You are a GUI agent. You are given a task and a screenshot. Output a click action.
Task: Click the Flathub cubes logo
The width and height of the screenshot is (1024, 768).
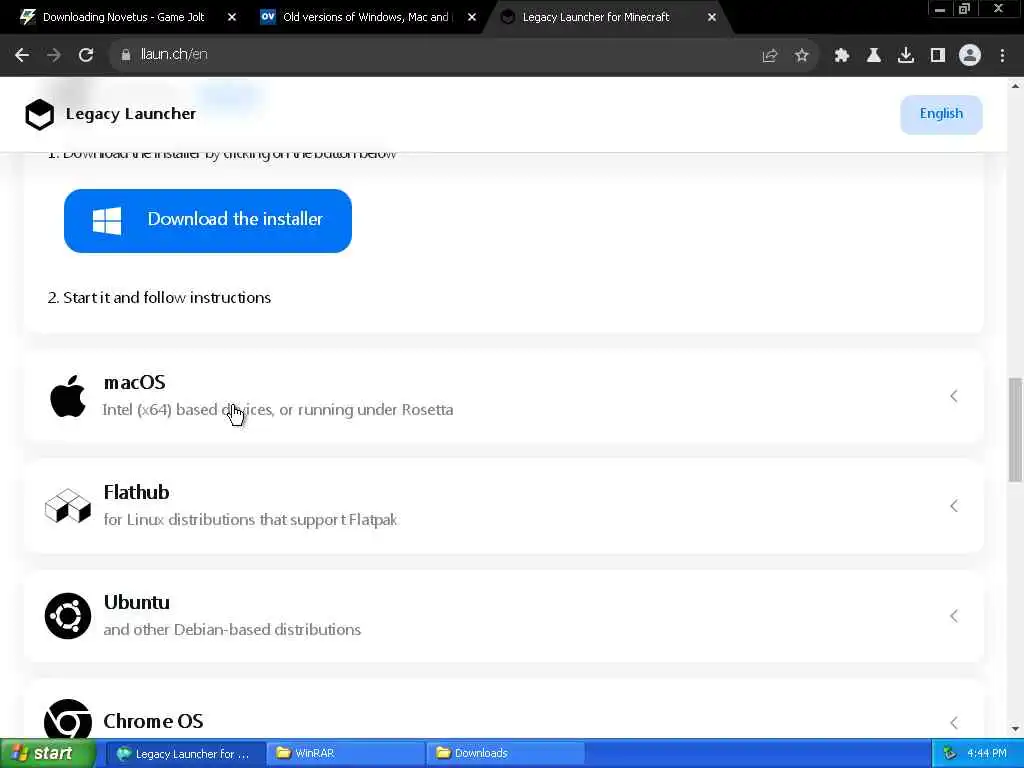(x=67, y=506)
